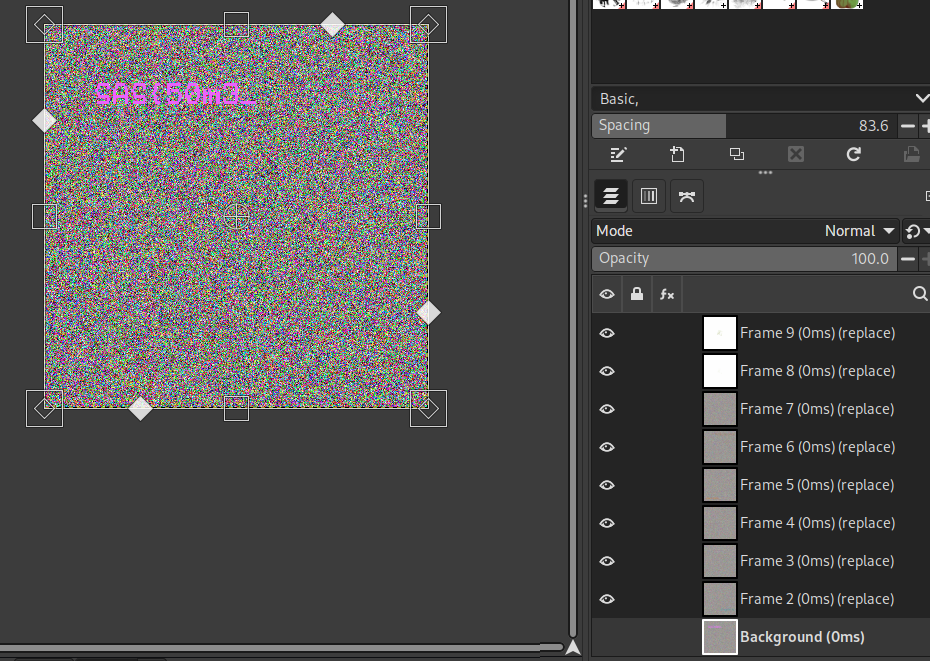Click the Frame 4 layer thumbnail

click(x=719, y=523)
